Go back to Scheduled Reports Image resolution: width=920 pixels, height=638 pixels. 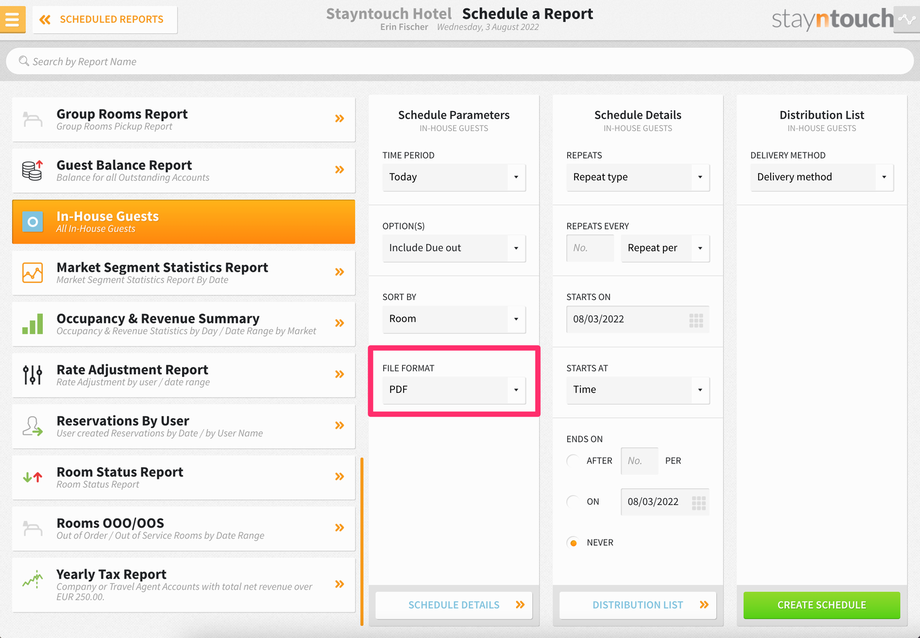[x=105, y=19]
